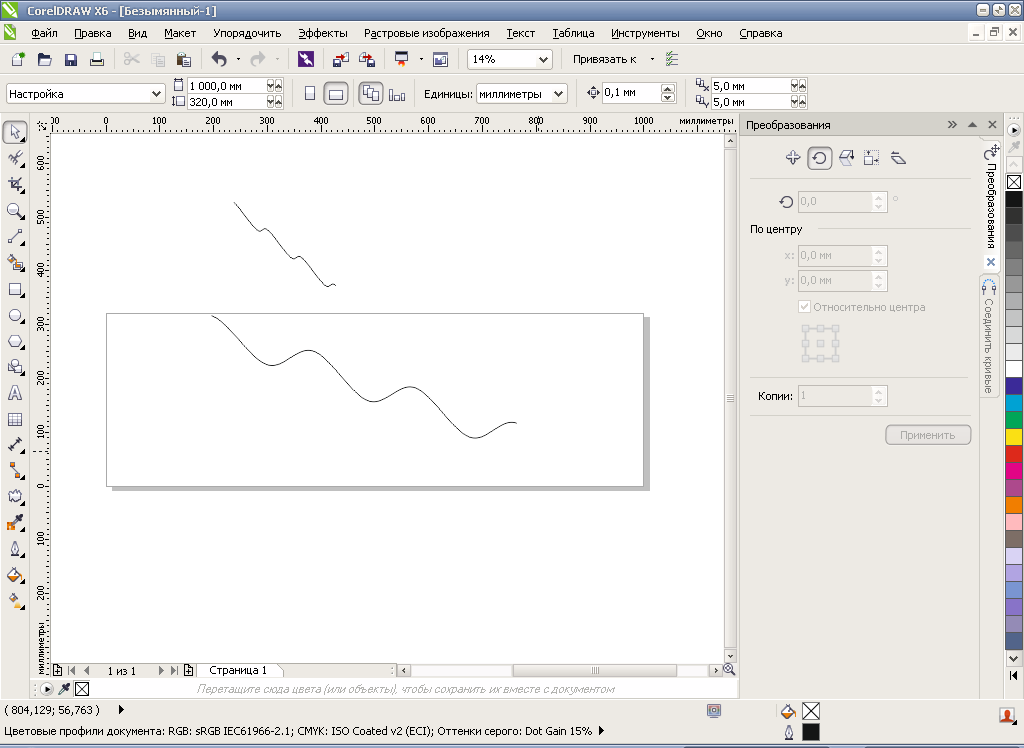Screen dimensions: 1024x748
Task: Click the Save icon in the toolbar
Action: click(71, 60)
